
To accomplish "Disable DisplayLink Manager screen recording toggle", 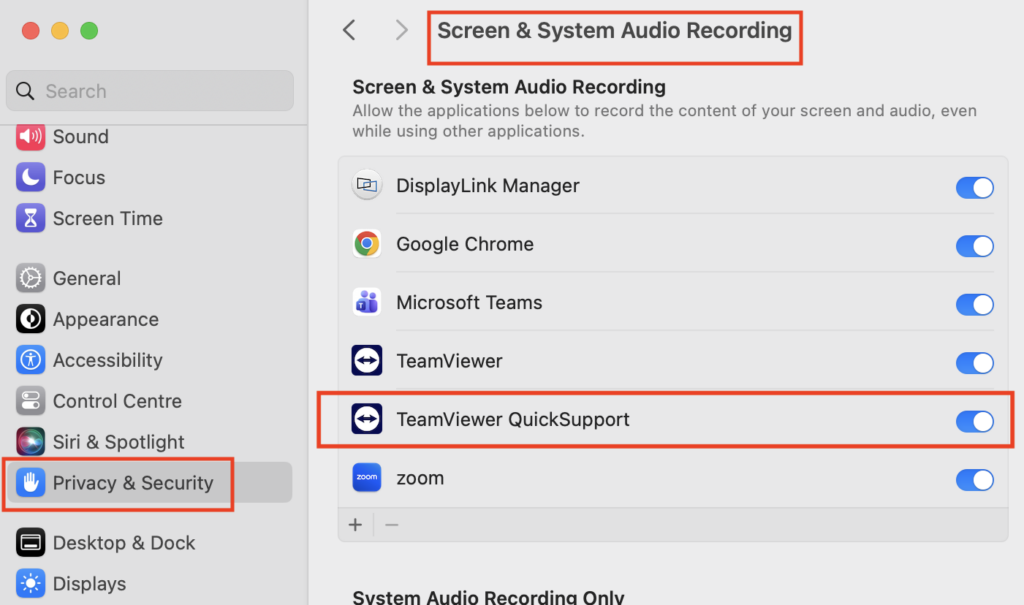I will pos(974,187).
